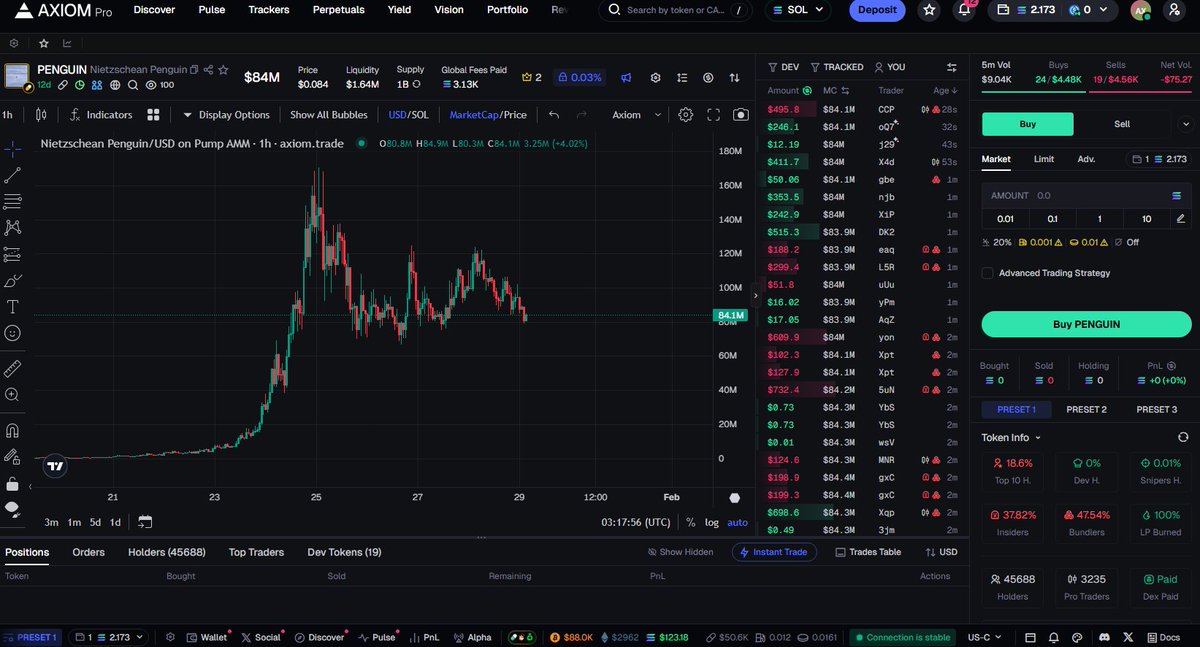Set chart range to 5d
Screen dimensions: 1200x647
tap(95, 522)
